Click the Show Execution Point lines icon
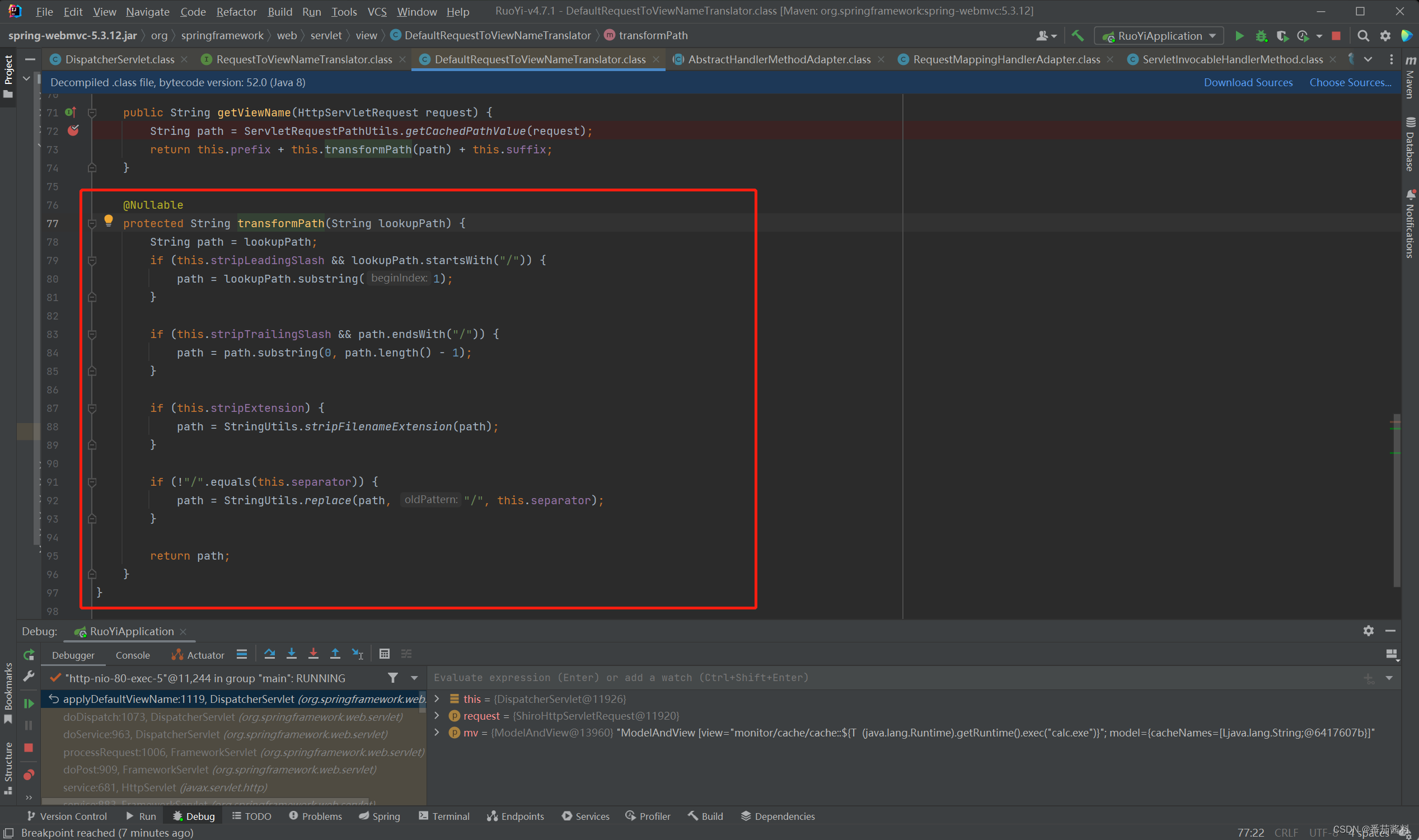Viewport: 1419px width, 840px height. coord(242,654)
